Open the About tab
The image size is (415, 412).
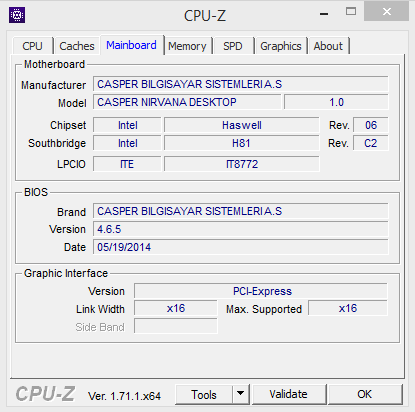[x=328, y=46]
